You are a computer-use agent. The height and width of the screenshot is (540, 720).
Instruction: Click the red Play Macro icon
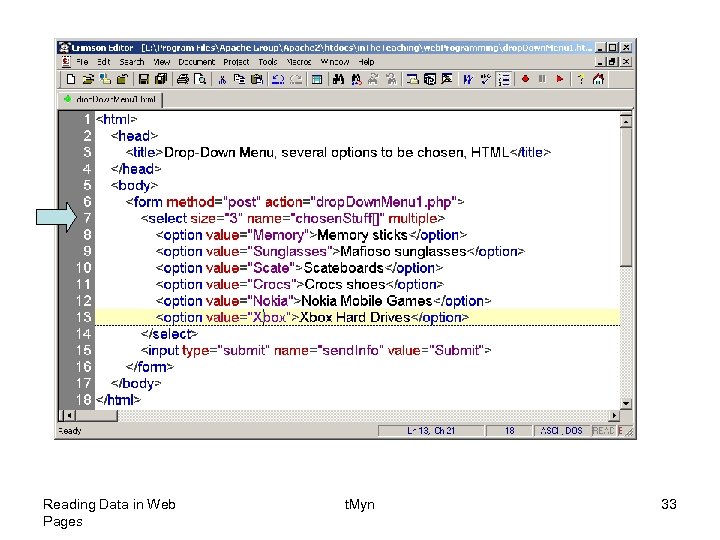click(x=559, y=79)
